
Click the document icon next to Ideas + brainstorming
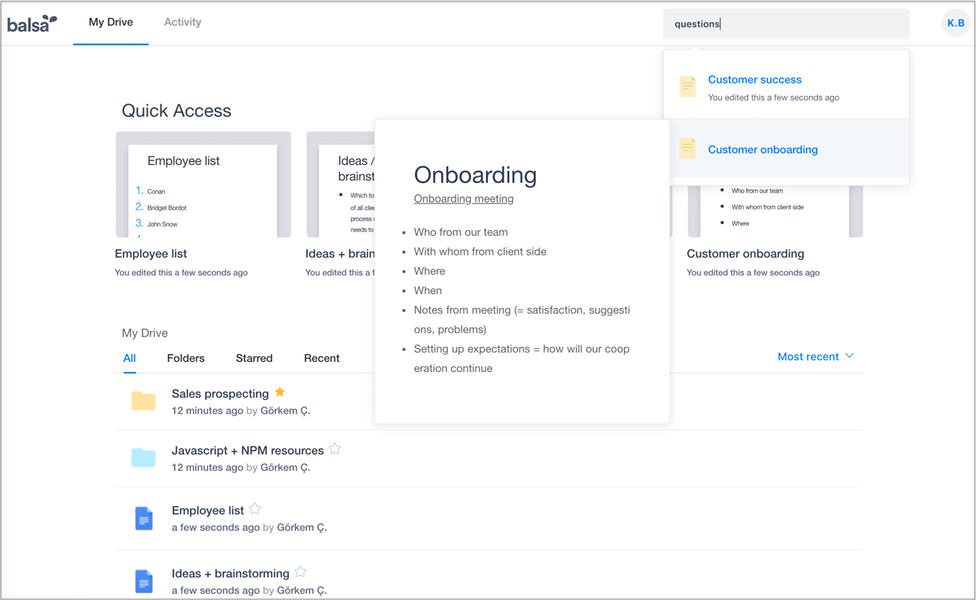point(143,580)
